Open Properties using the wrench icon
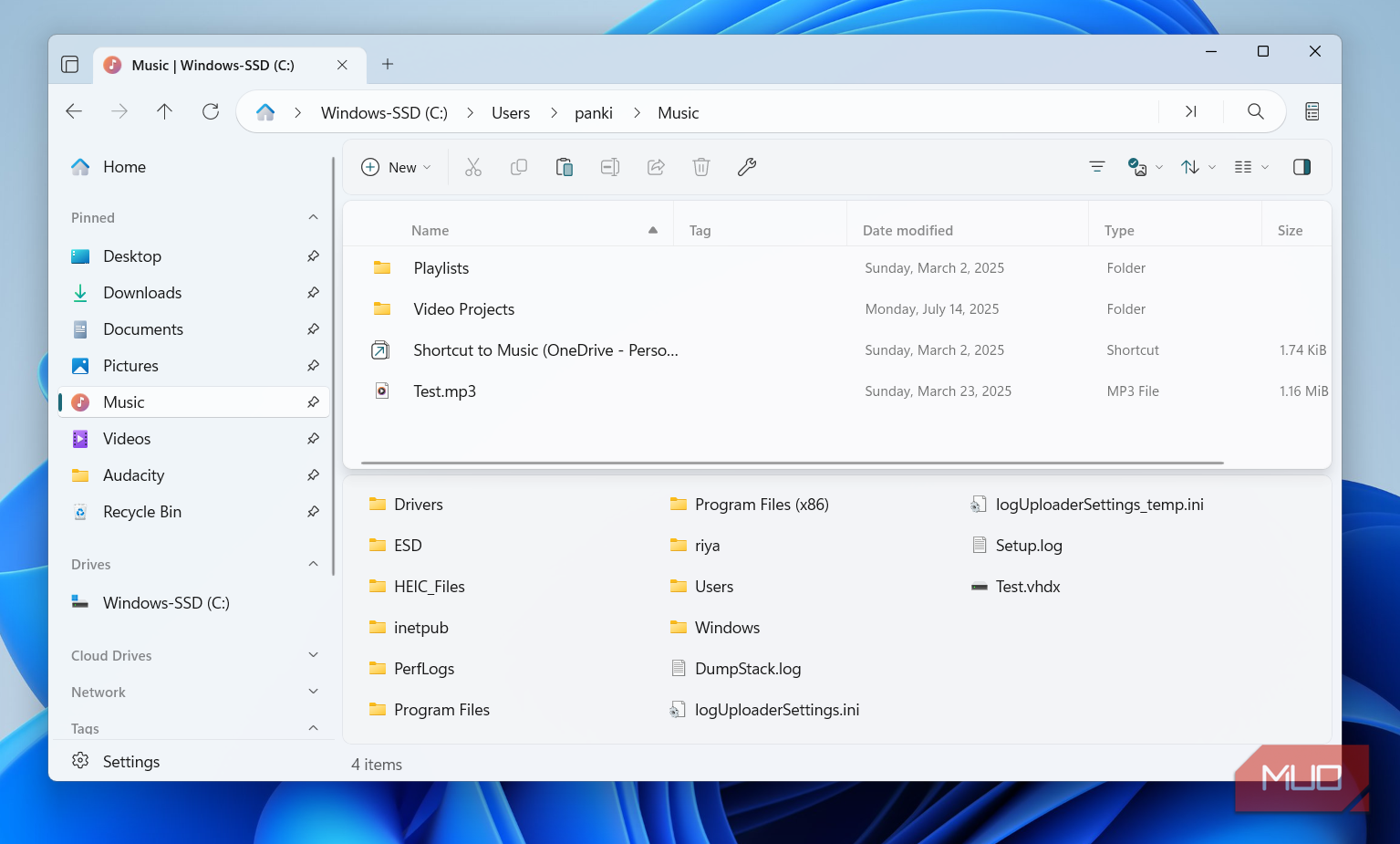The image size is (1400, 844). click(747, 167)
